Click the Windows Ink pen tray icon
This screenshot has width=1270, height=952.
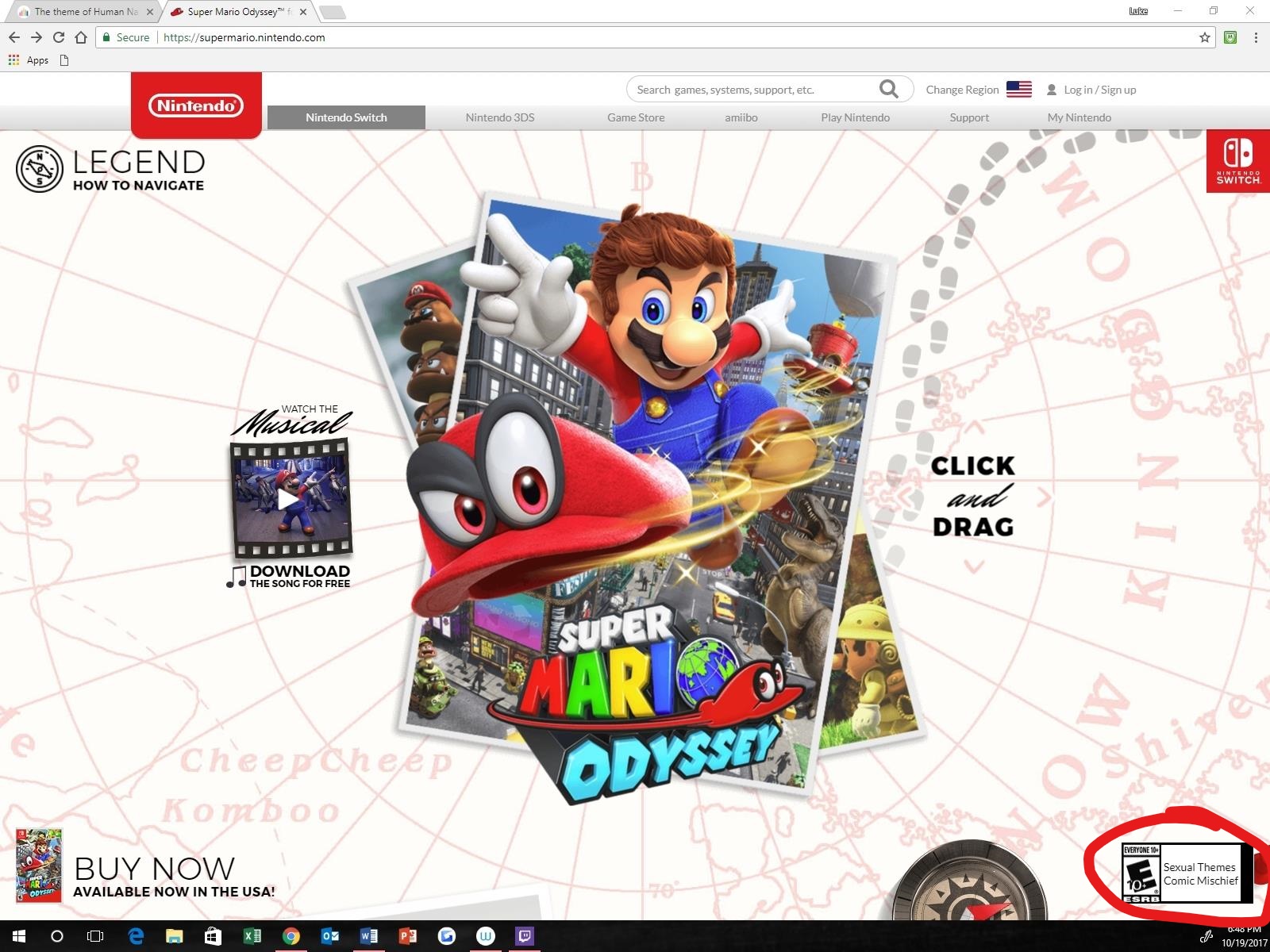(1206, 937)
